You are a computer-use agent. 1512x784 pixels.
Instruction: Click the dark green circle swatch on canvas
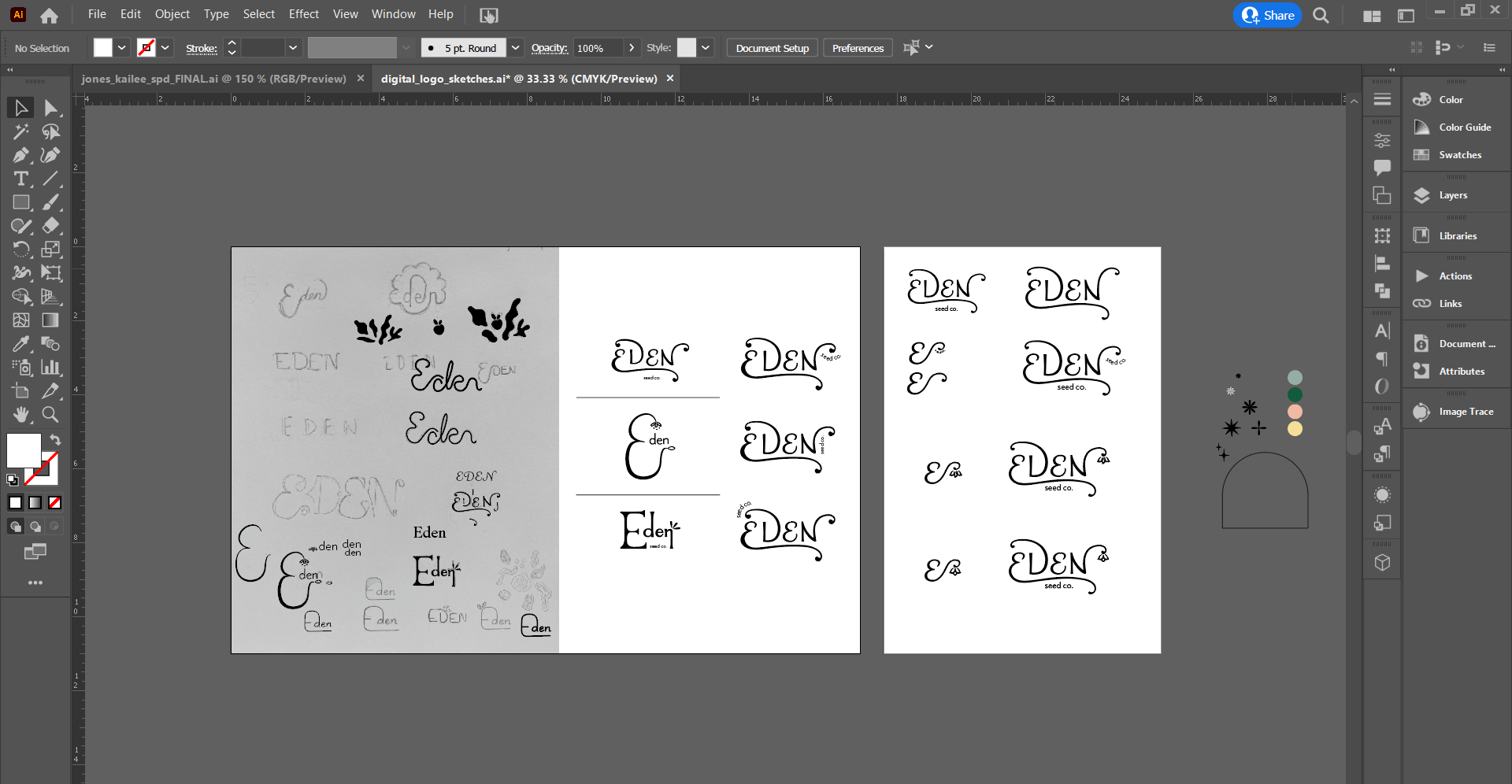[x=1295, y=394]
